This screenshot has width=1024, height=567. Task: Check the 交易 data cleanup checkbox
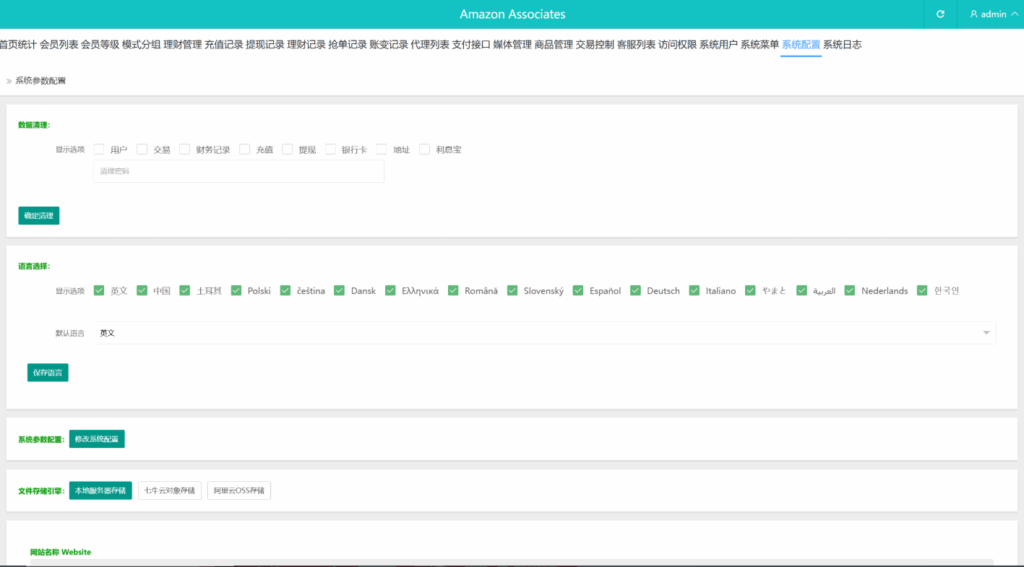(x=142, y=149)
